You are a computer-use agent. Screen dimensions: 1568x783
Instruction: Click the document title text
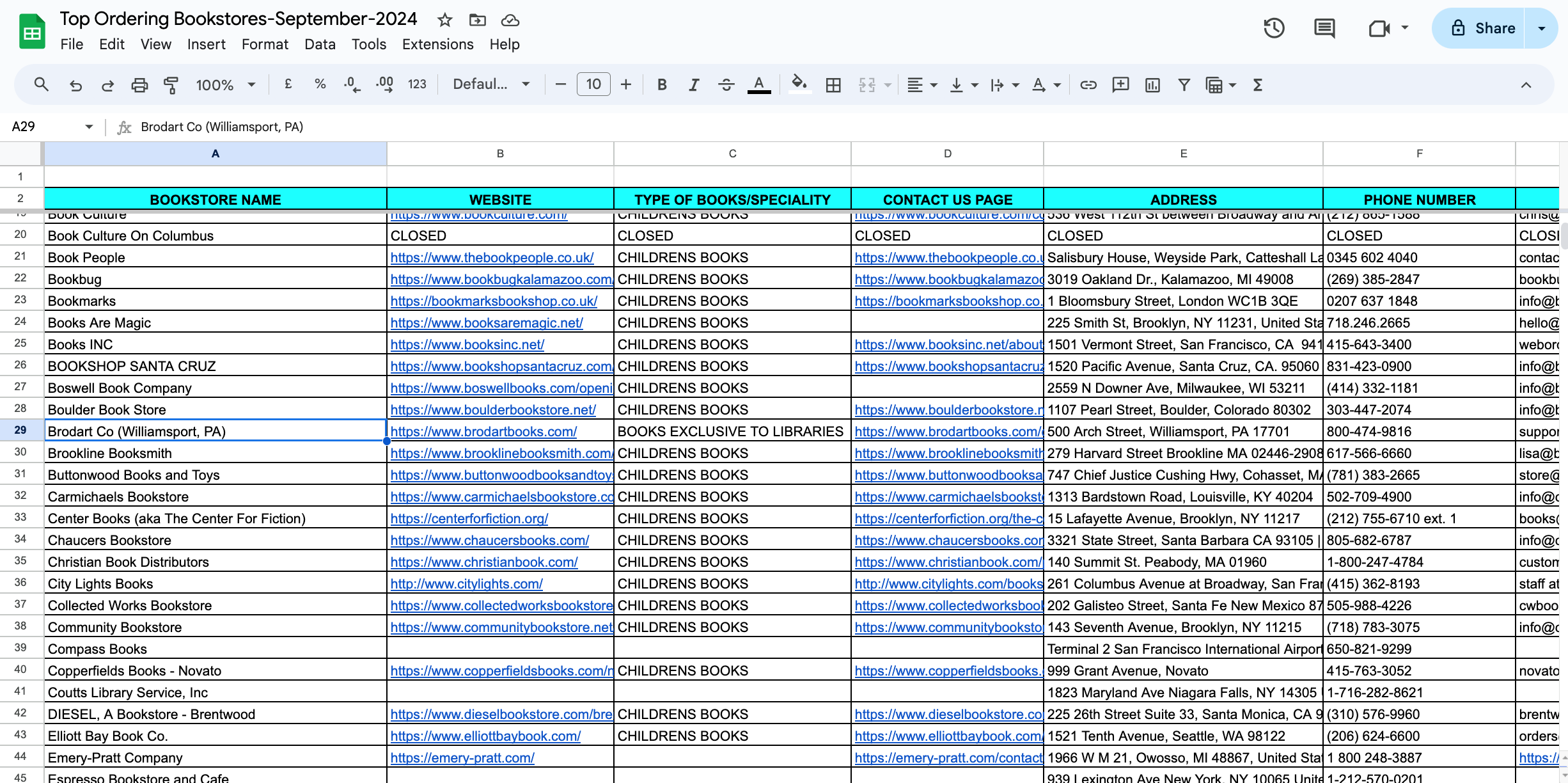point(238,19)
